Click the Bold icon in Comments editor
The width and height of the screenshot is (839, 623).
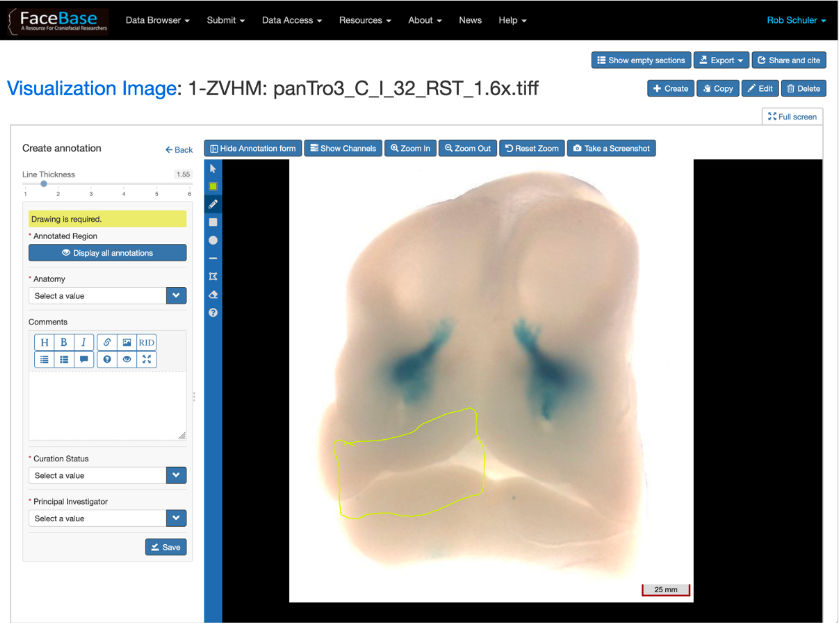point(64,342)
